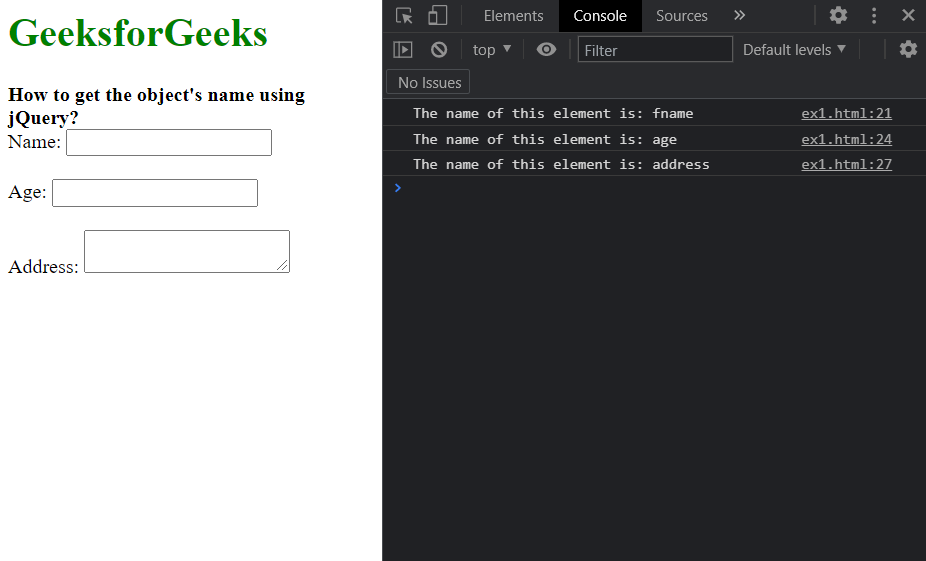The width and height of the screenshot is (926, 561).
Task: Click the GeeksforGeeks heading
Action: pyautogui.click(x=138, y=32)
